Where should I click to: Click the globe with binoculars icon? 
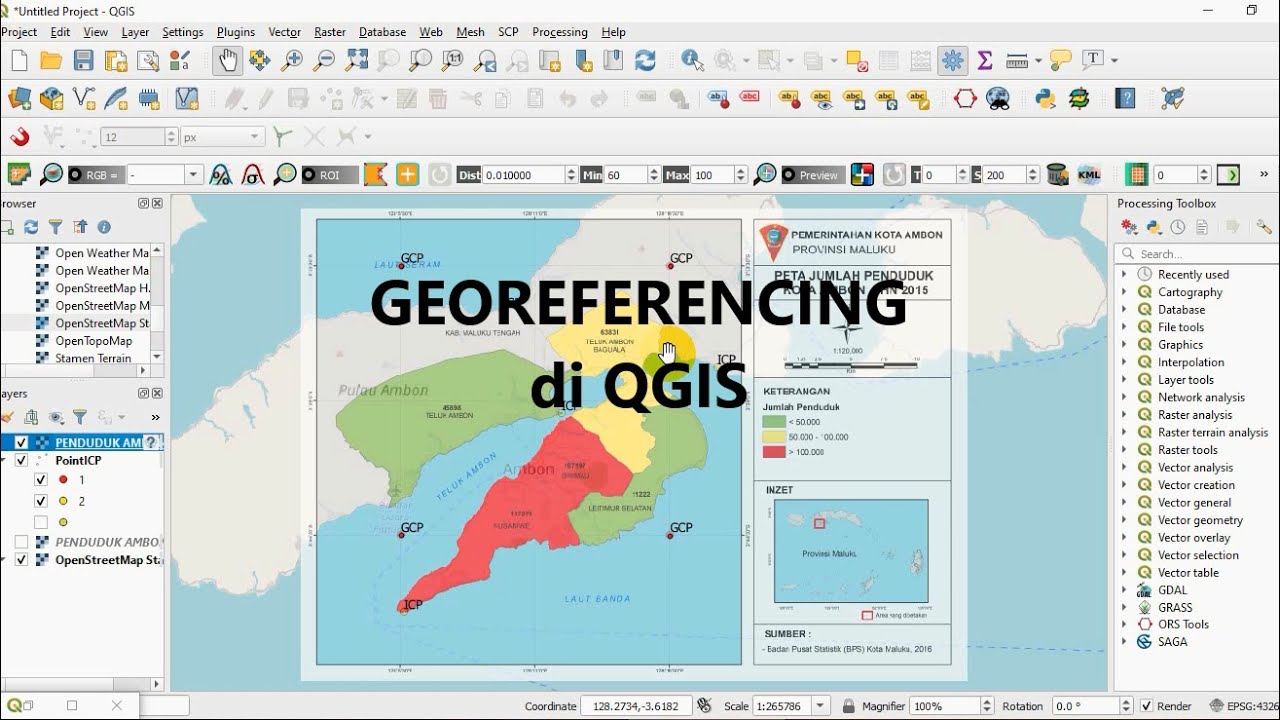coord(998,99)
